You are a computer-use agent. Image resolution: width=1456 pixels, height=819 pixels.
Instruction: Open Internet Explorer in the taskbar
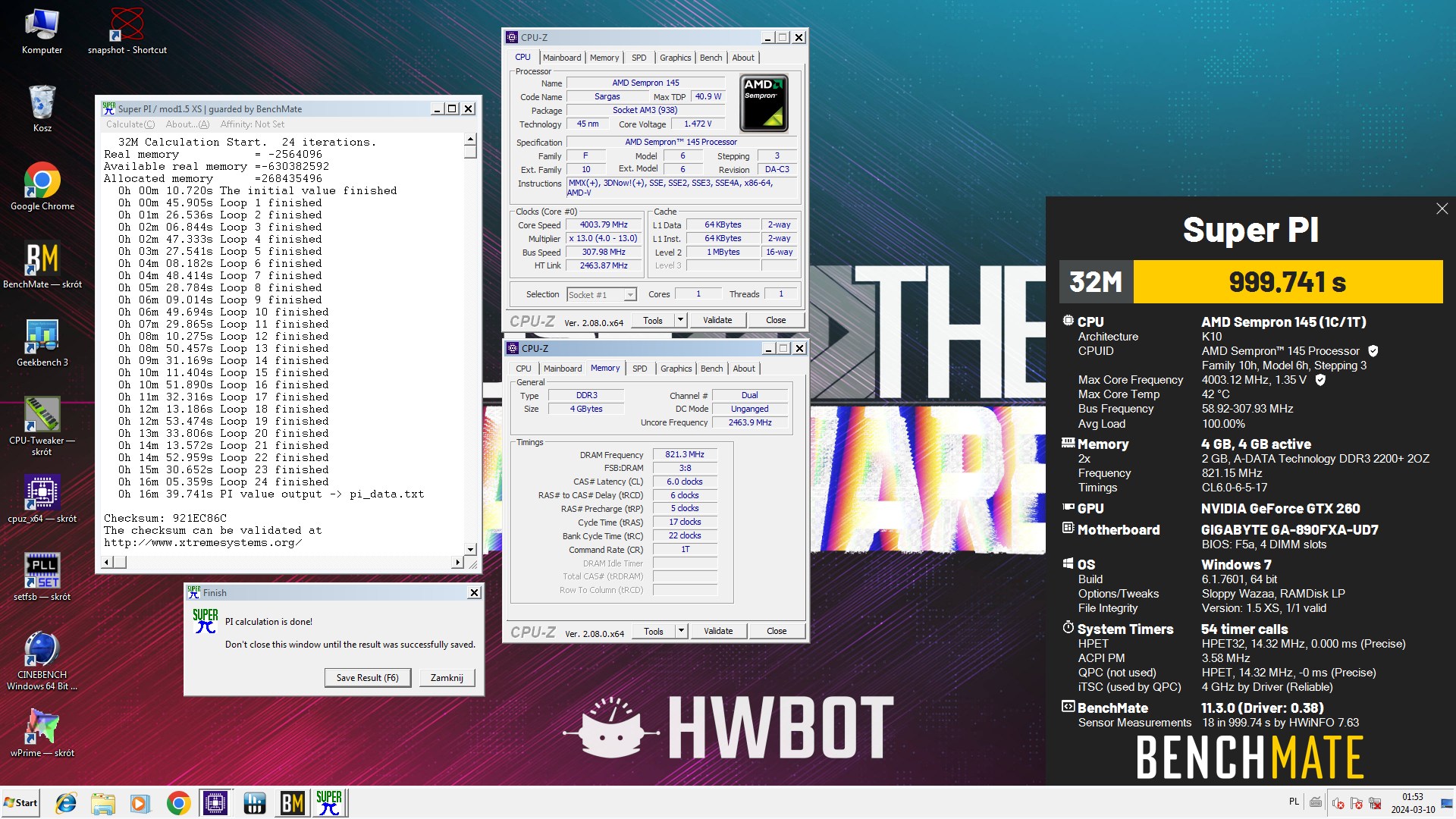66,803
